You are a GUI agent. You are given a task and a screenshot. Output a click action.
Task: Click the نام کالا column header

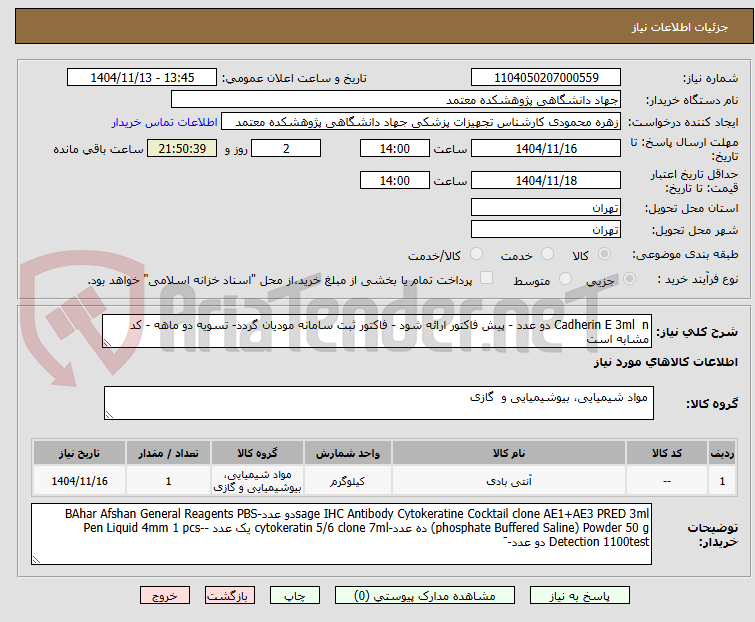[508, 453]
